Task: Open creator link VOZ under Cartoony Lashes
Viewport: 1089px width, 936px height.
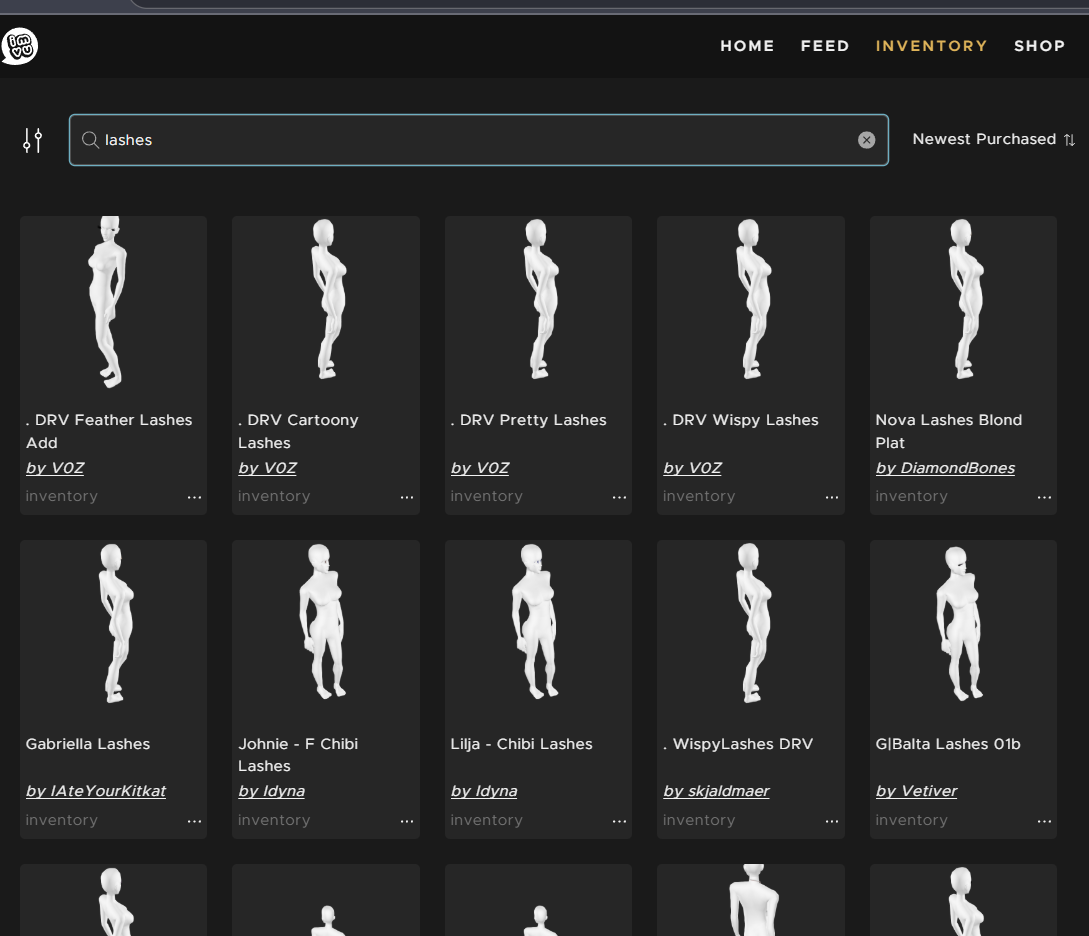Action: [x=267, y=468]
